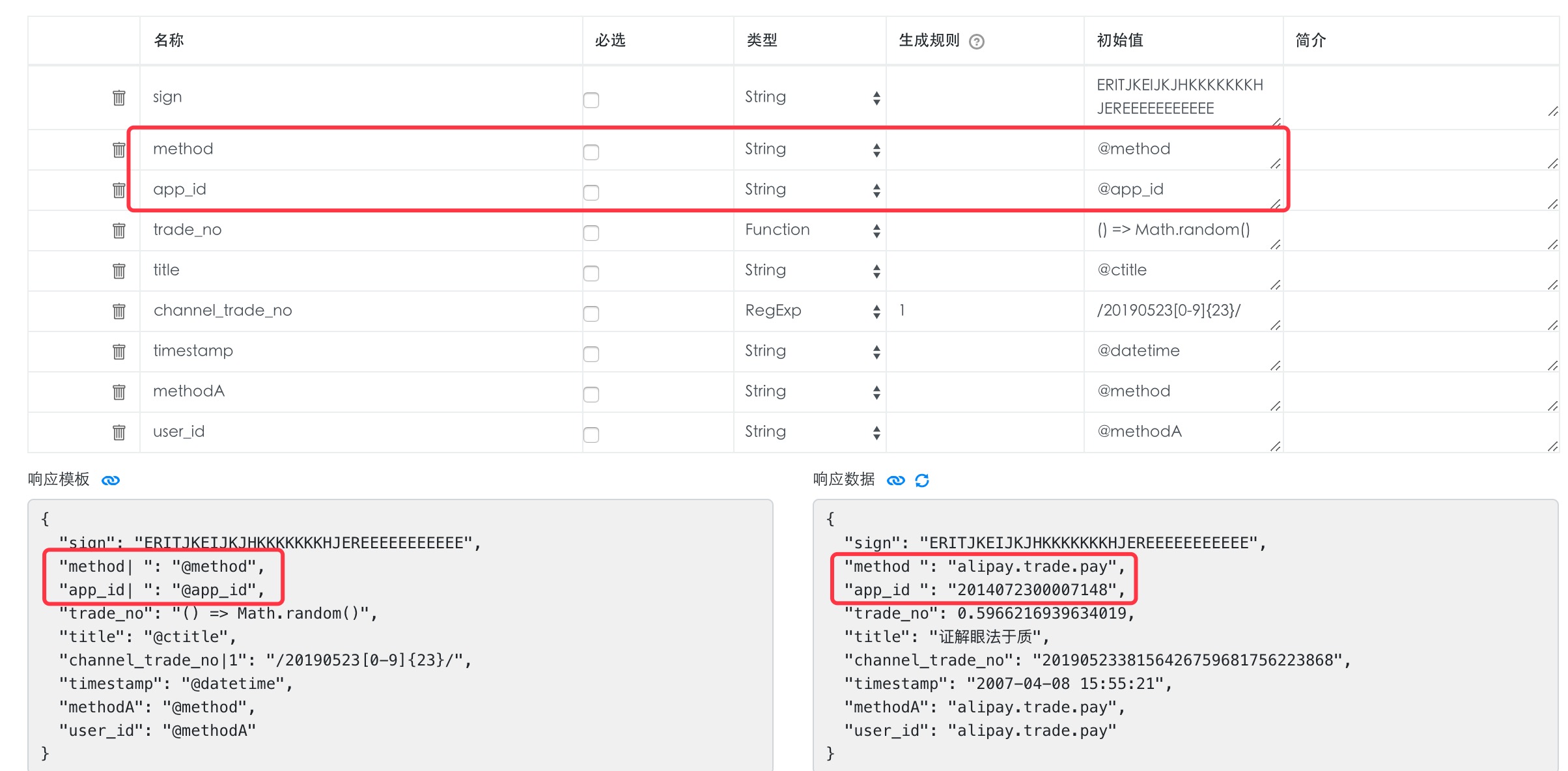The width and height of the screenshot is (1568, 771).
Task: Edit initial value @app_id
Action: [1184, 189]
